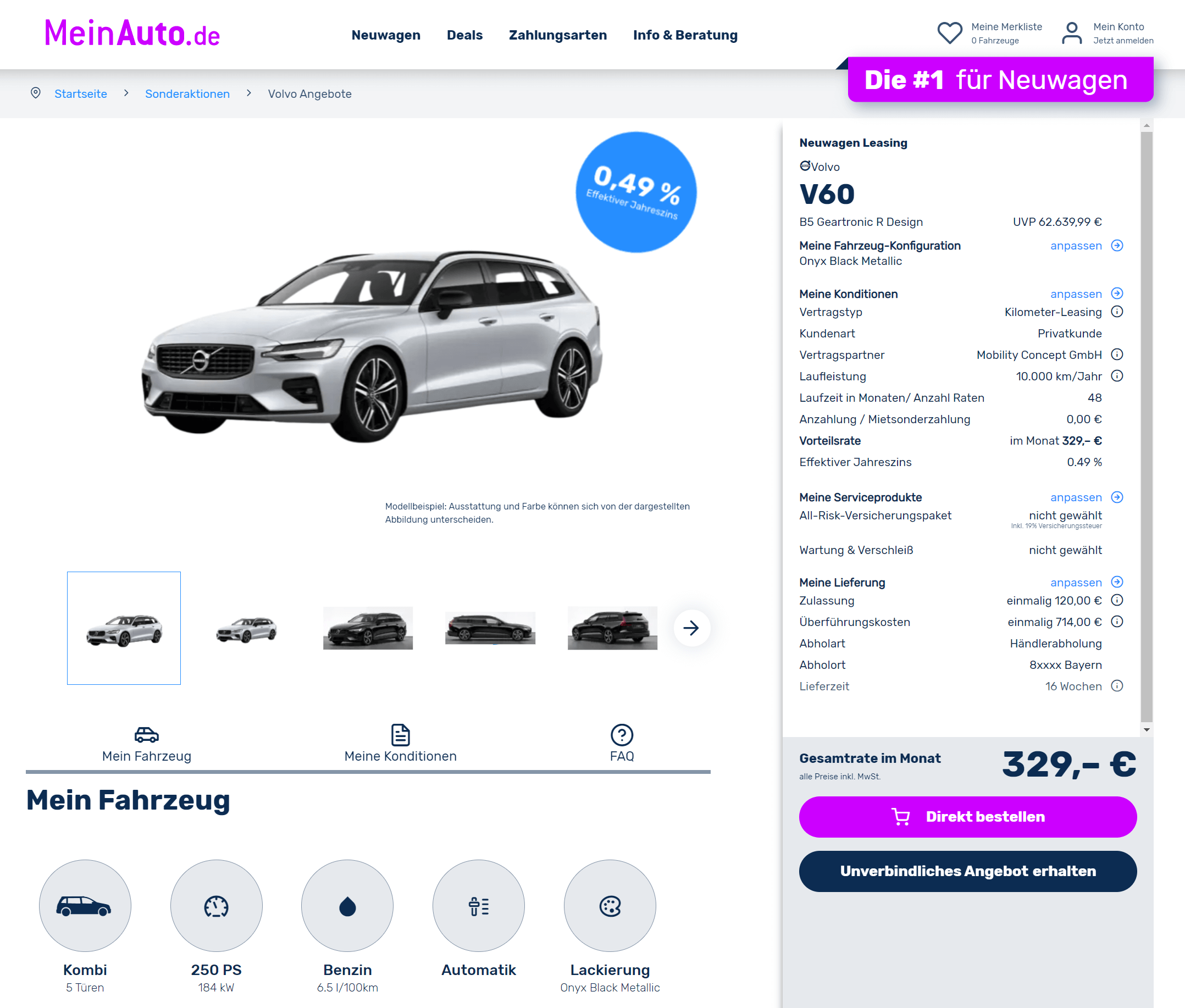Show Lieferzeit info icon
Viewport: 1185px width, 1008px height.
tap(1116, 686)
